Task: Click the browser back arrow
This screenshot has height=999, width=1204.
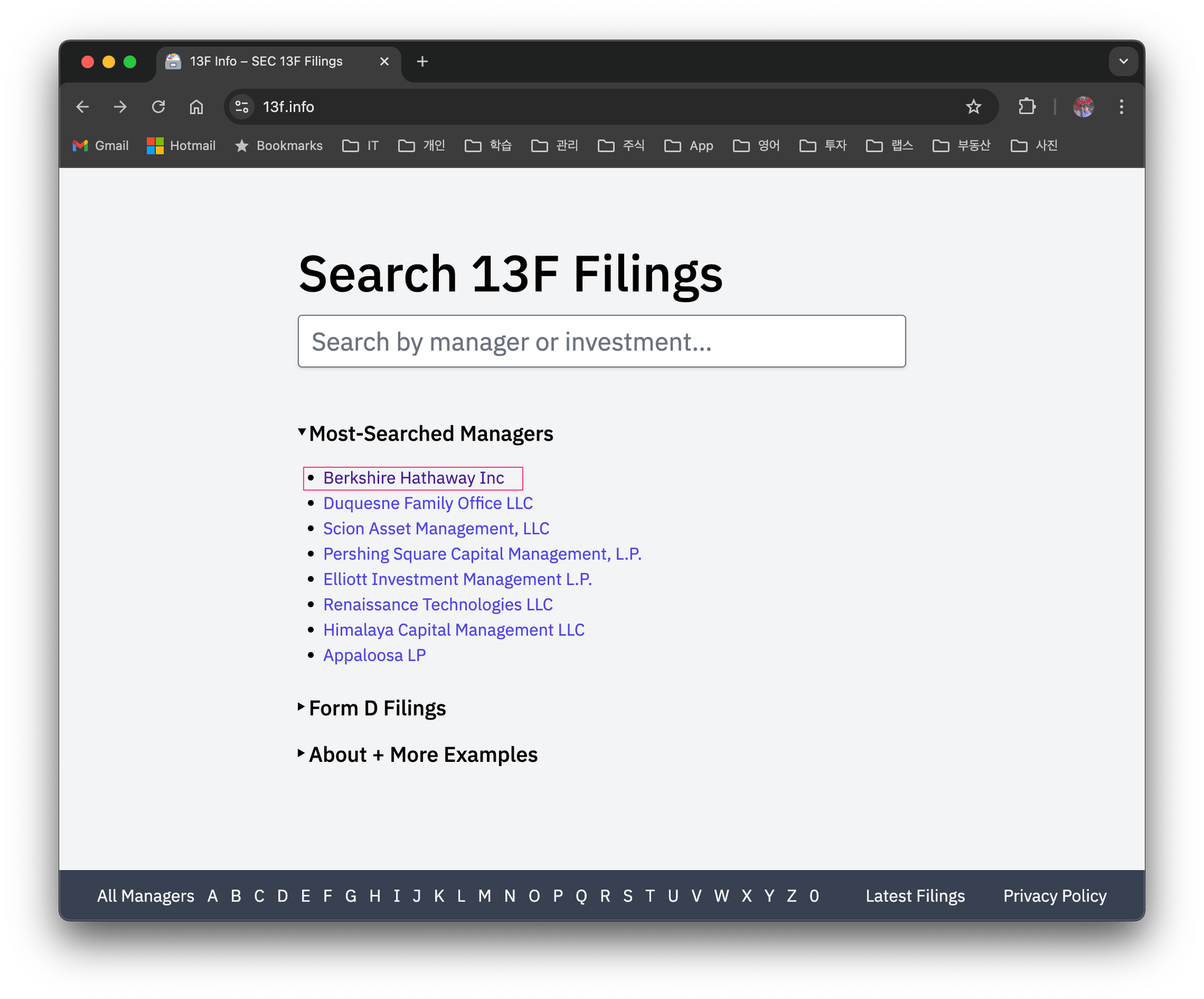Action: 83,107
